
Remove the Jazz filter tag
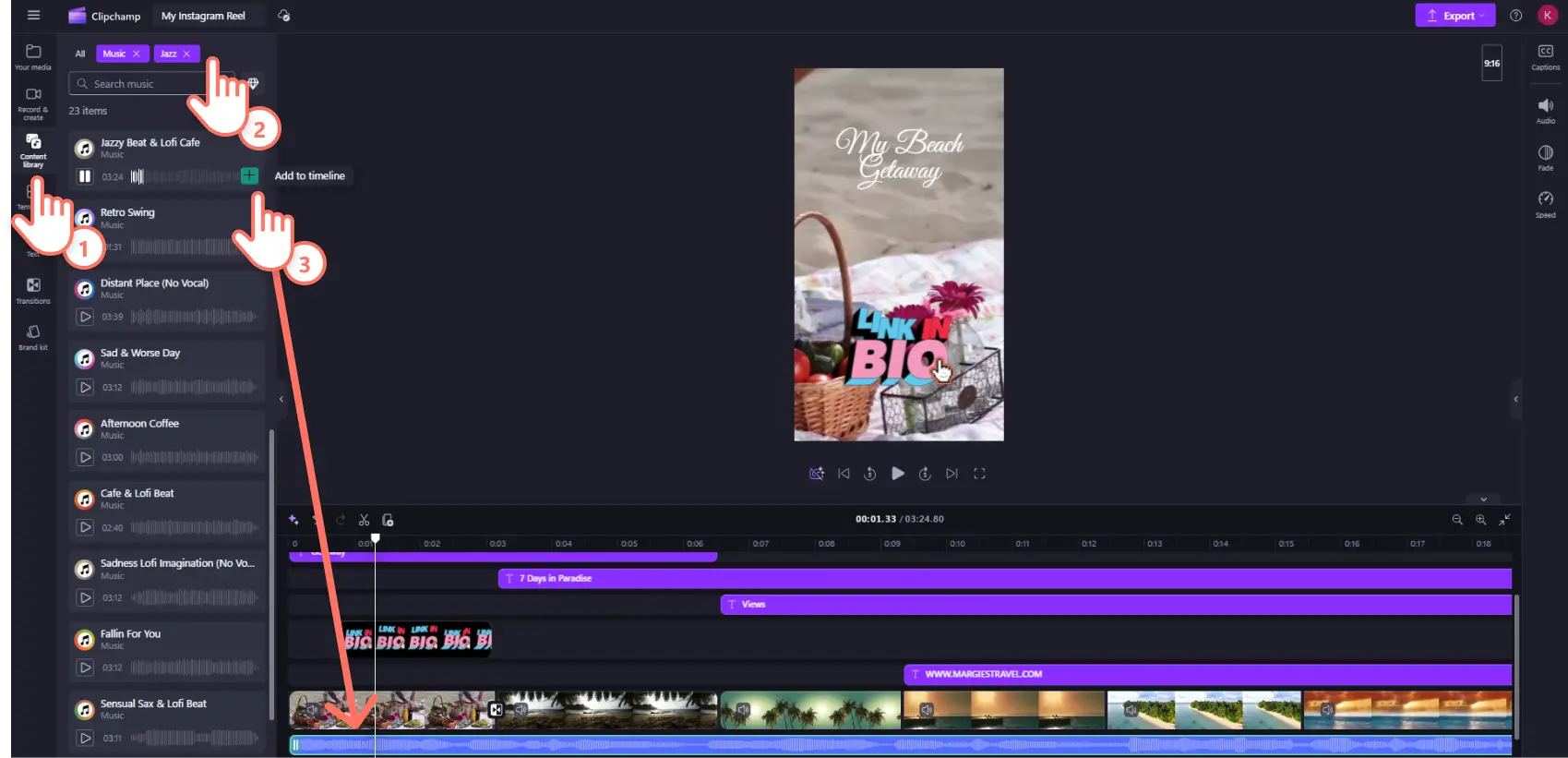(x=186, y=54)
